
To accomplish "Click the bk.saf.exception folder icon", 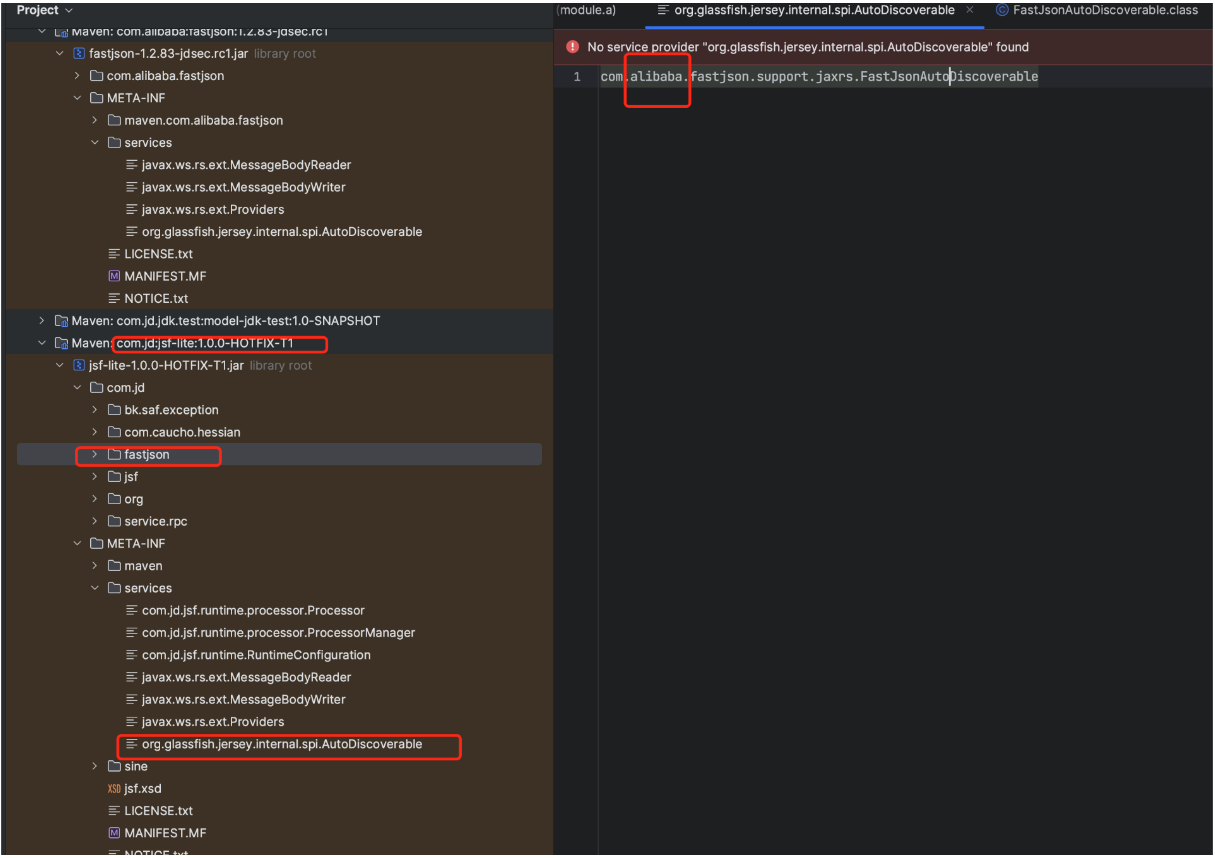I will [x=113, y=410].
